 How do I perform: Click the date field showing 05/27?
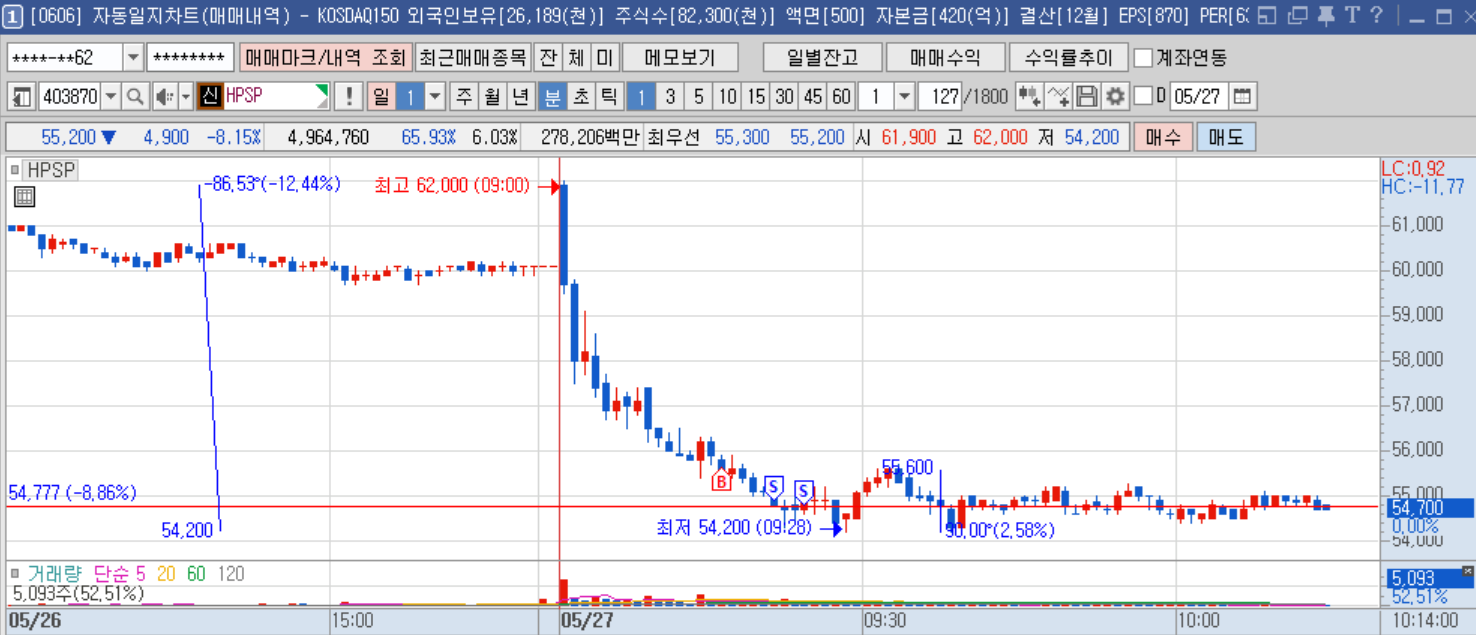[1199, 97]
